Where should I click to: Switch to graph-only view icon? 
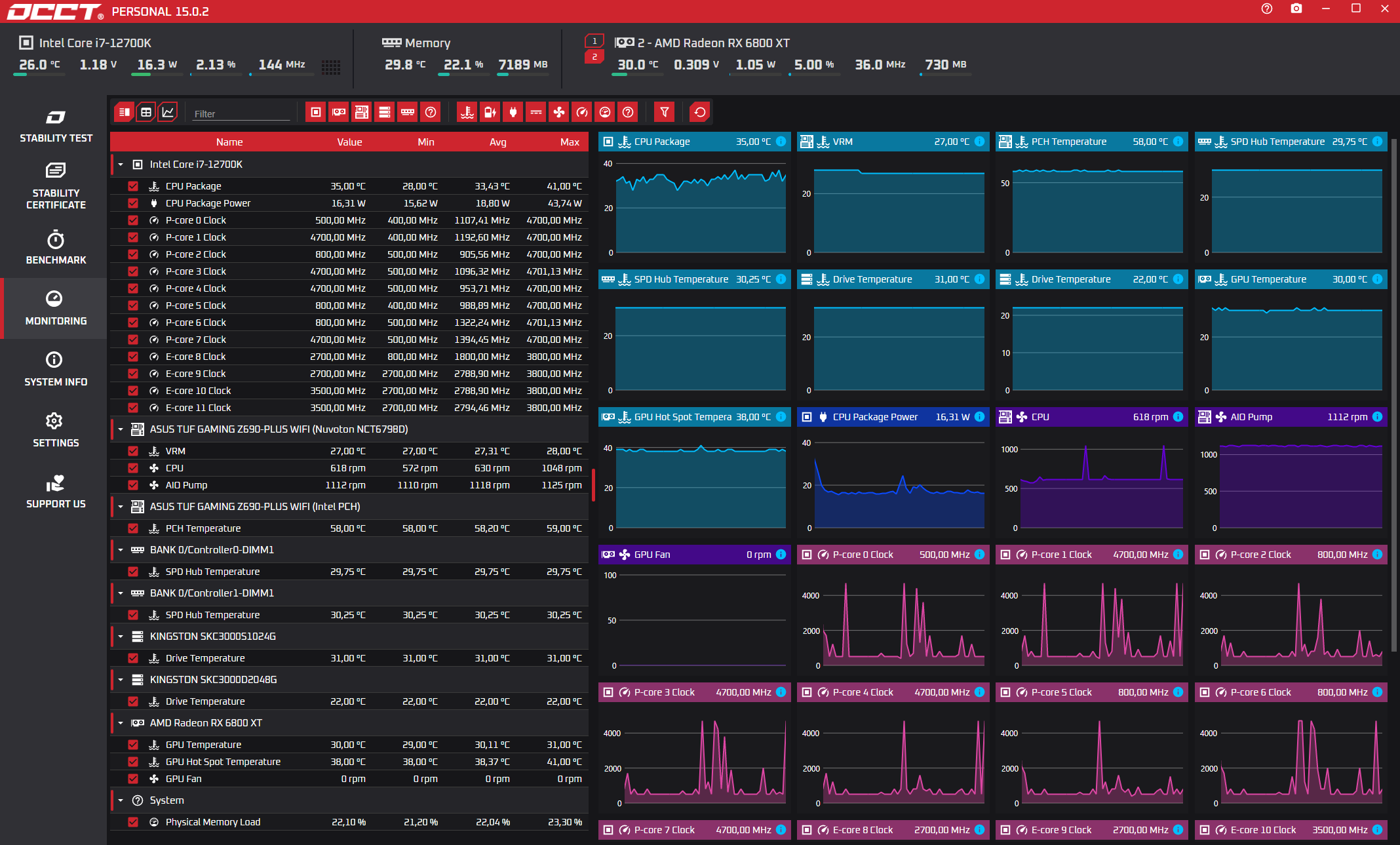tap(168, 112)
